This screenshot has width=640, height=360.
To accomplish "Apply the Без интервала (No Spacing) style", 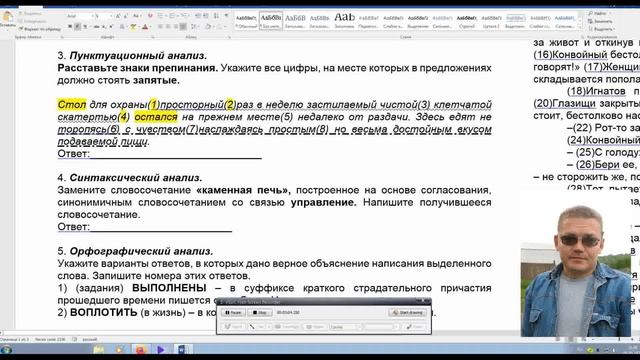I will point(271,20).
